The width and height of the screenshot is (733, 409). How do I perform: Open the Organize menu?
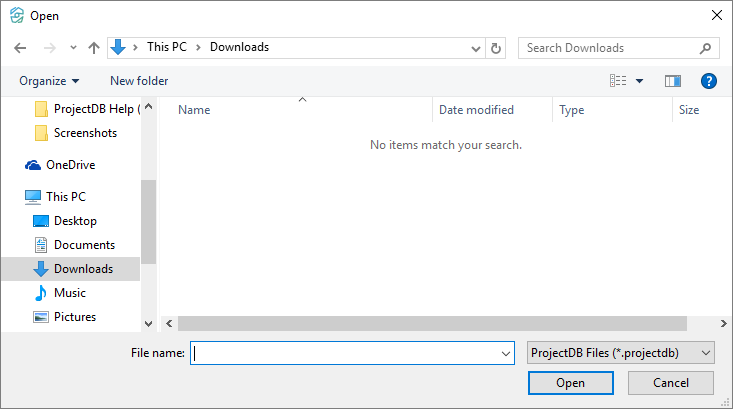click(49, 81)
